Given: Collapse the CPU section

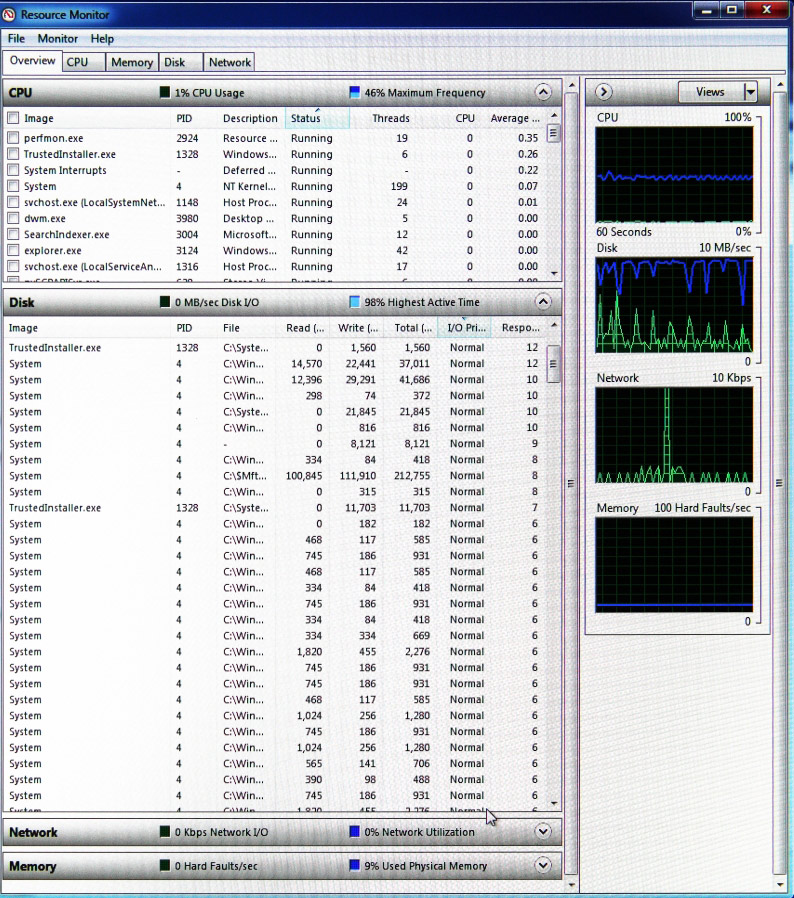Looking at the screenshot, I should coord(543,92).
